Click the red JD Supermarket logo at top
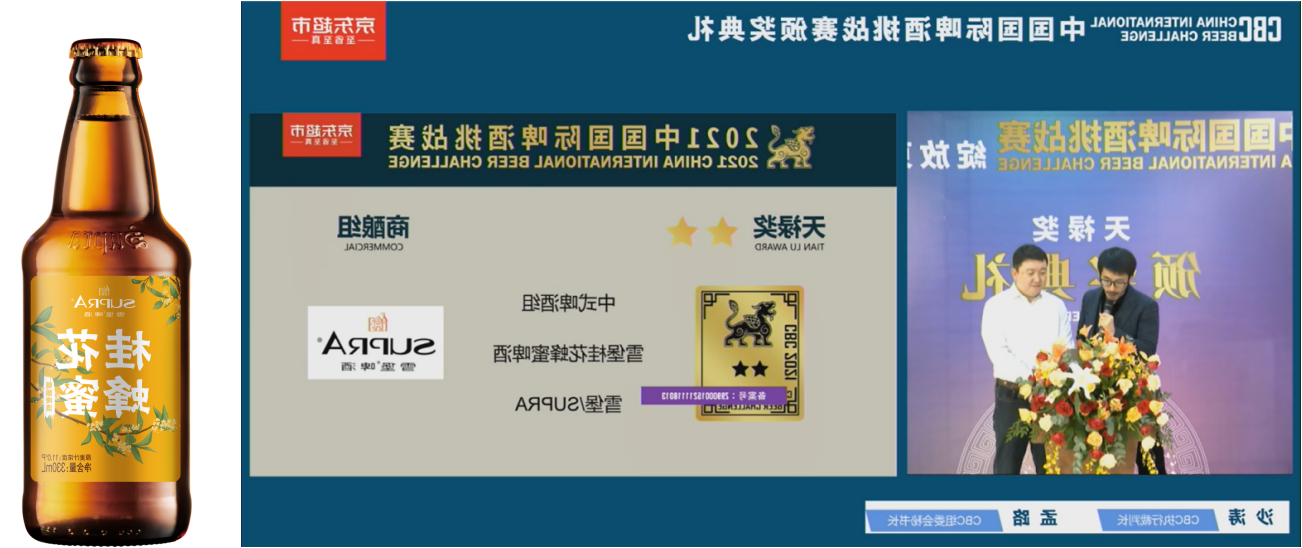Image resolution: width=1302 pixels, height=548 pixels. (x=332, y=31)
